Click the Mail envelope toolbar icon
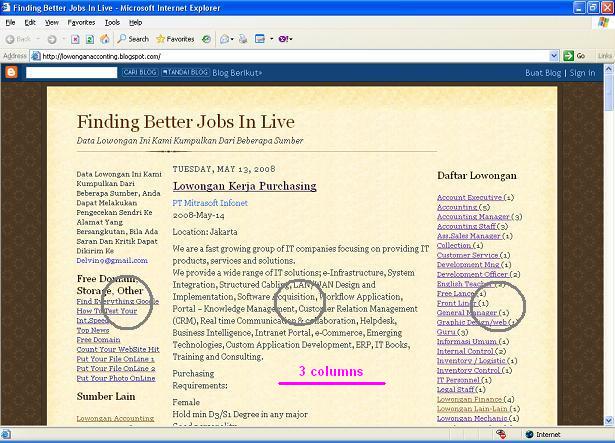Screen dimensions: 615x443 point(225,39)
